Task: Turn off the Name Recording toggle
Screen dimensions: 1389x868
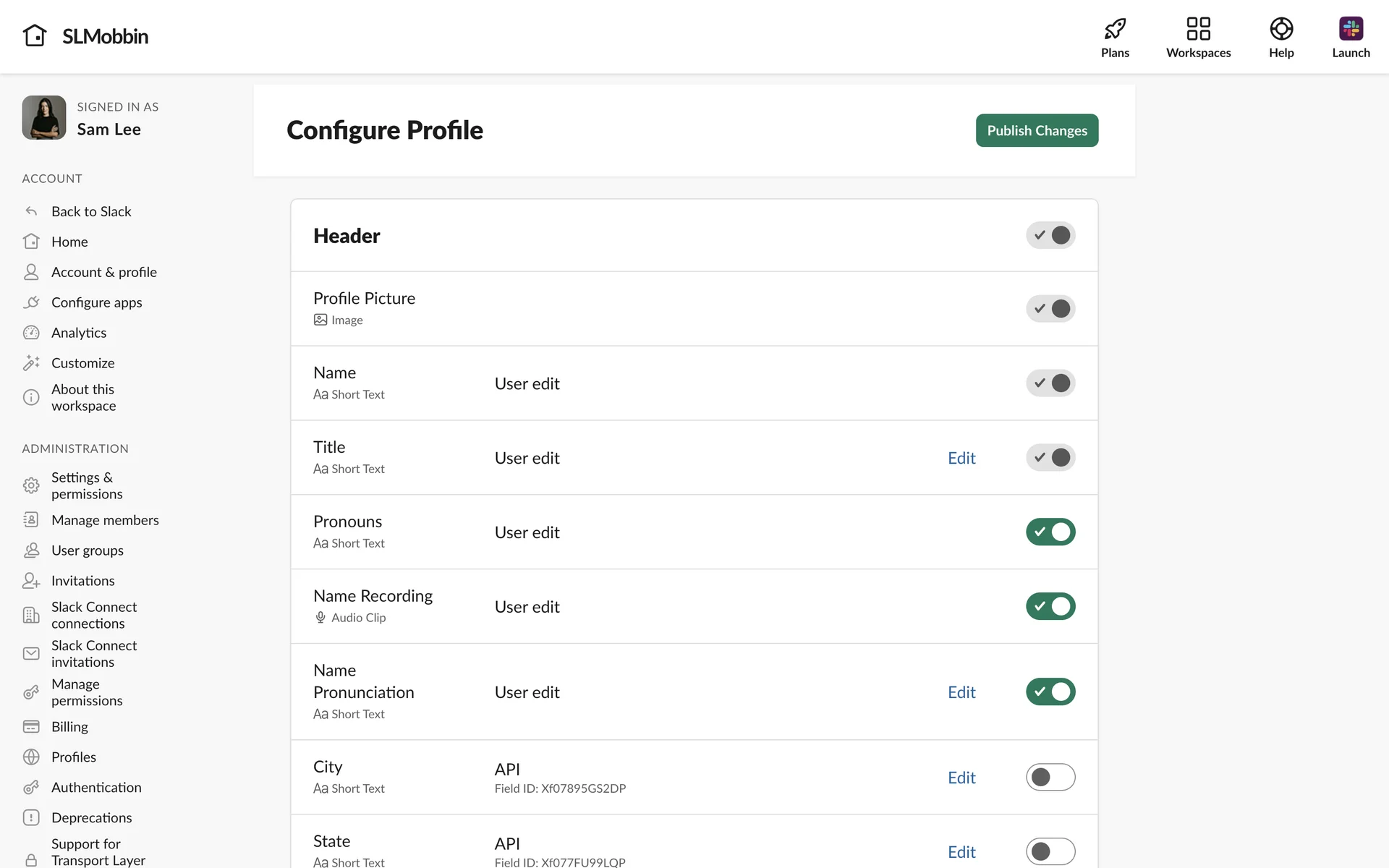Action: point(1050,607)
